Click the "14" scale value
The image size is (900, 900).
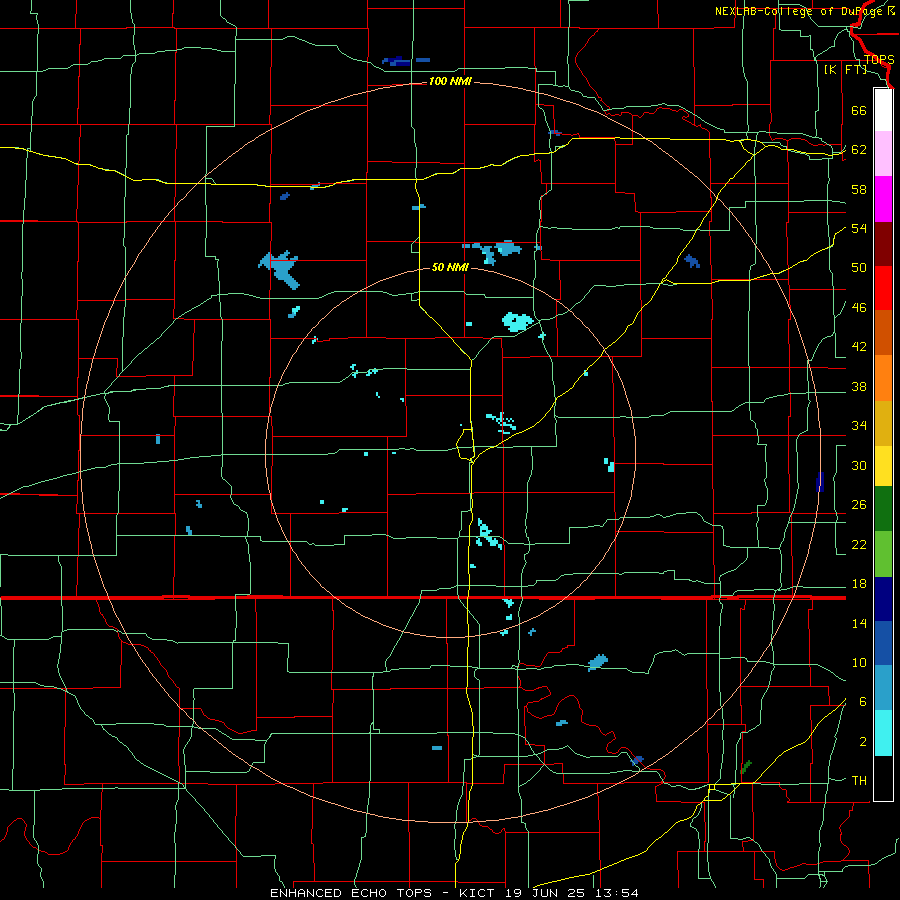[859, 623]
